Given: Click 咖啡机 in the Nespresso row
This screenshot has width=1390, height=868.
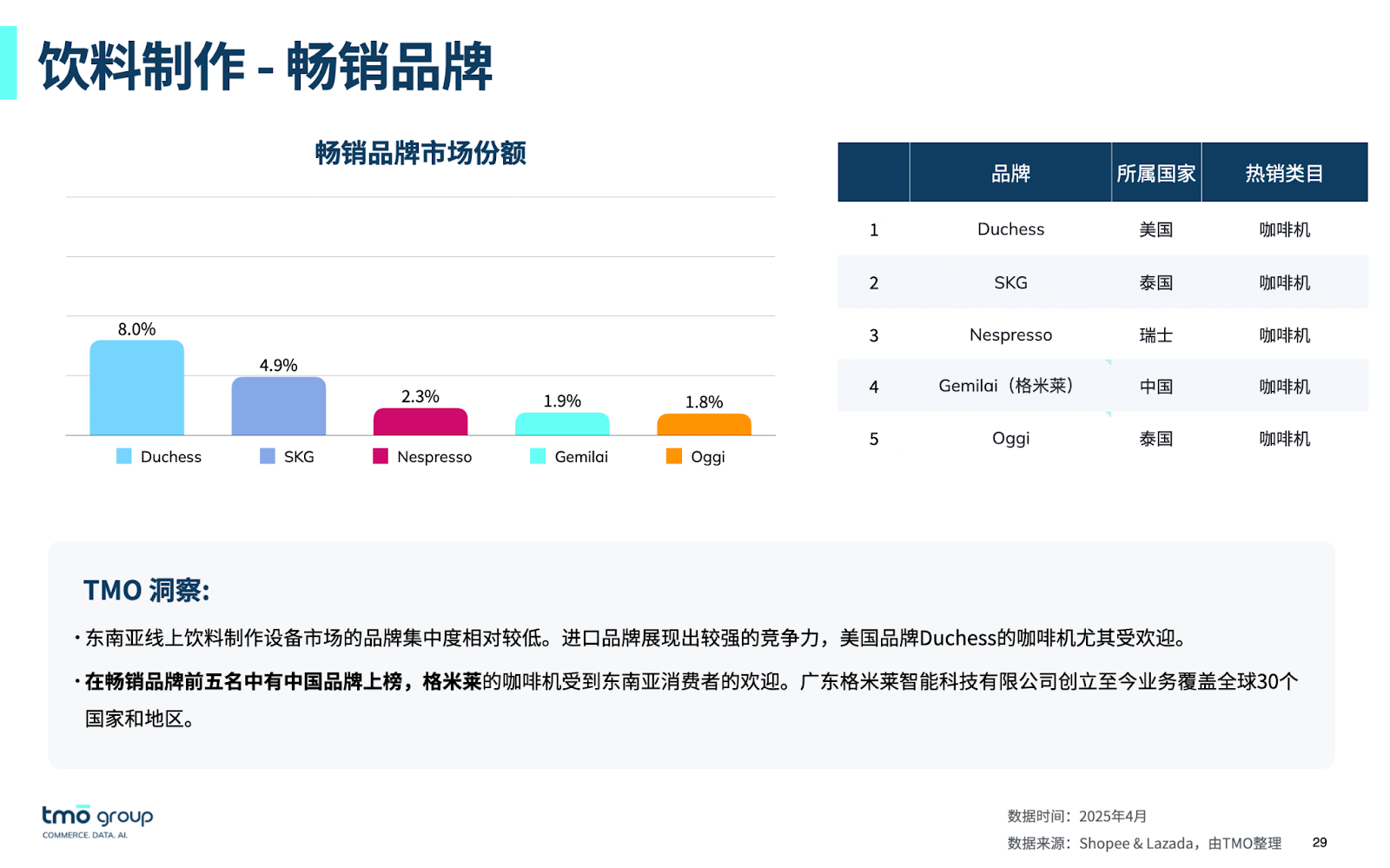Looking at the screenshot, I should click(x=1285, y=335).
